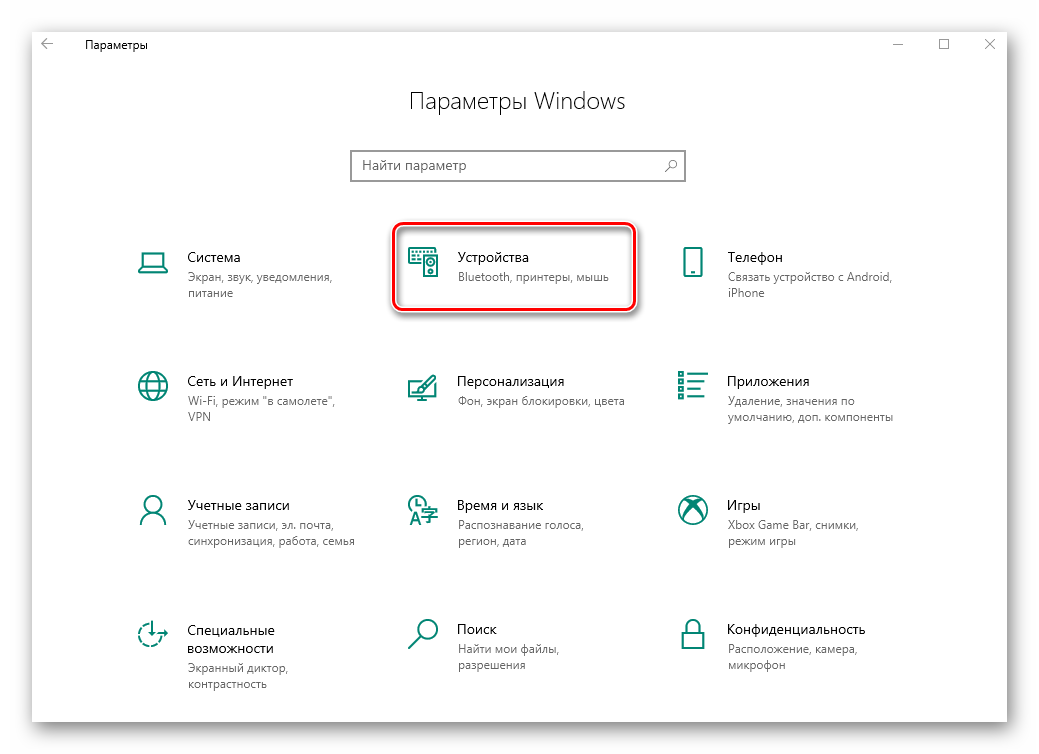Focus the Найти параметр search field

(518, 166)
